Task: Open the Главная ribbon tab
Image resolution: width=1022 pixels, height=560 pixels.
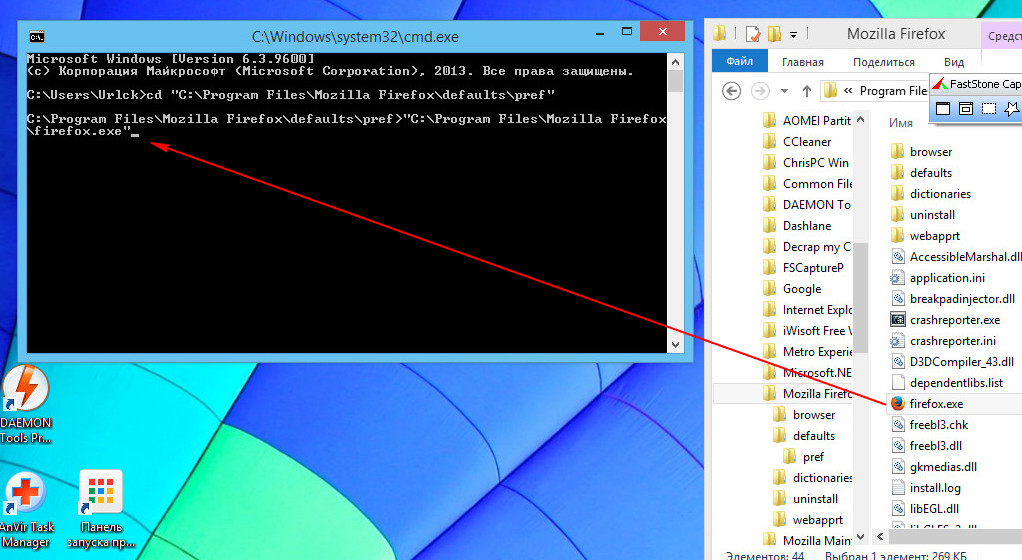Action: (x=802, y=62)
